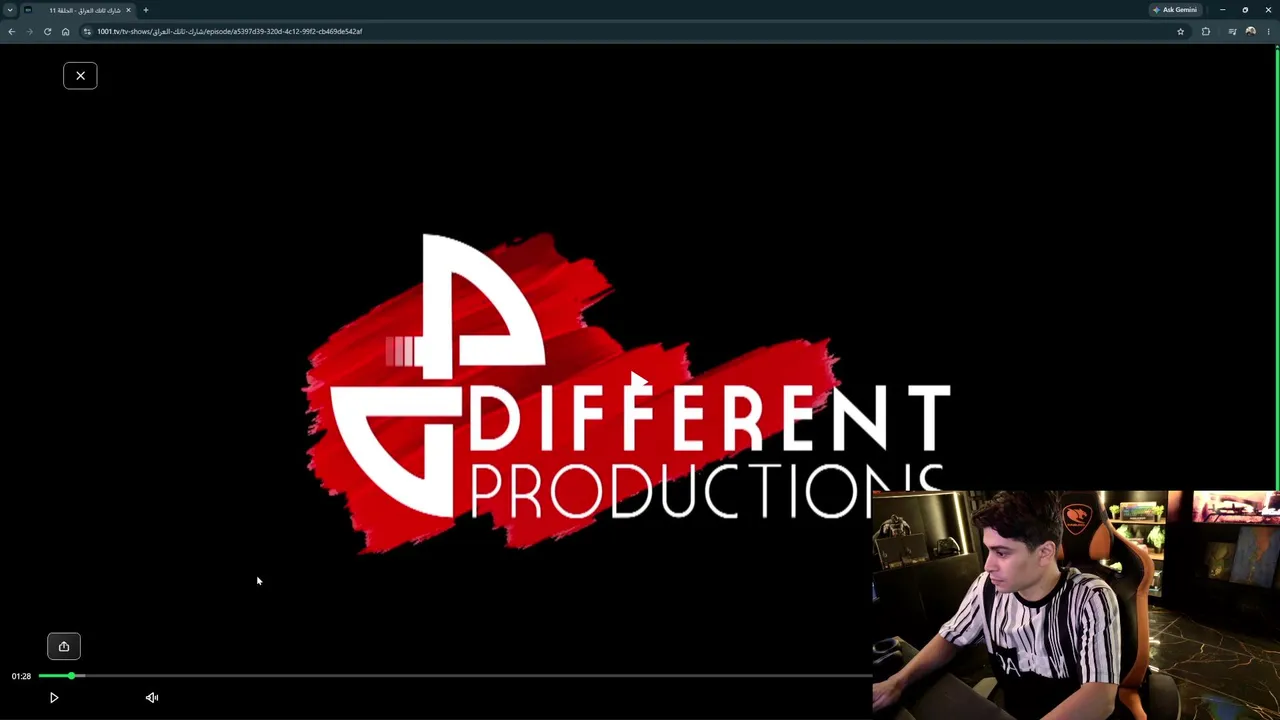
Task: Mute the video with the speaker icon
Action: [x=152, y=698]
